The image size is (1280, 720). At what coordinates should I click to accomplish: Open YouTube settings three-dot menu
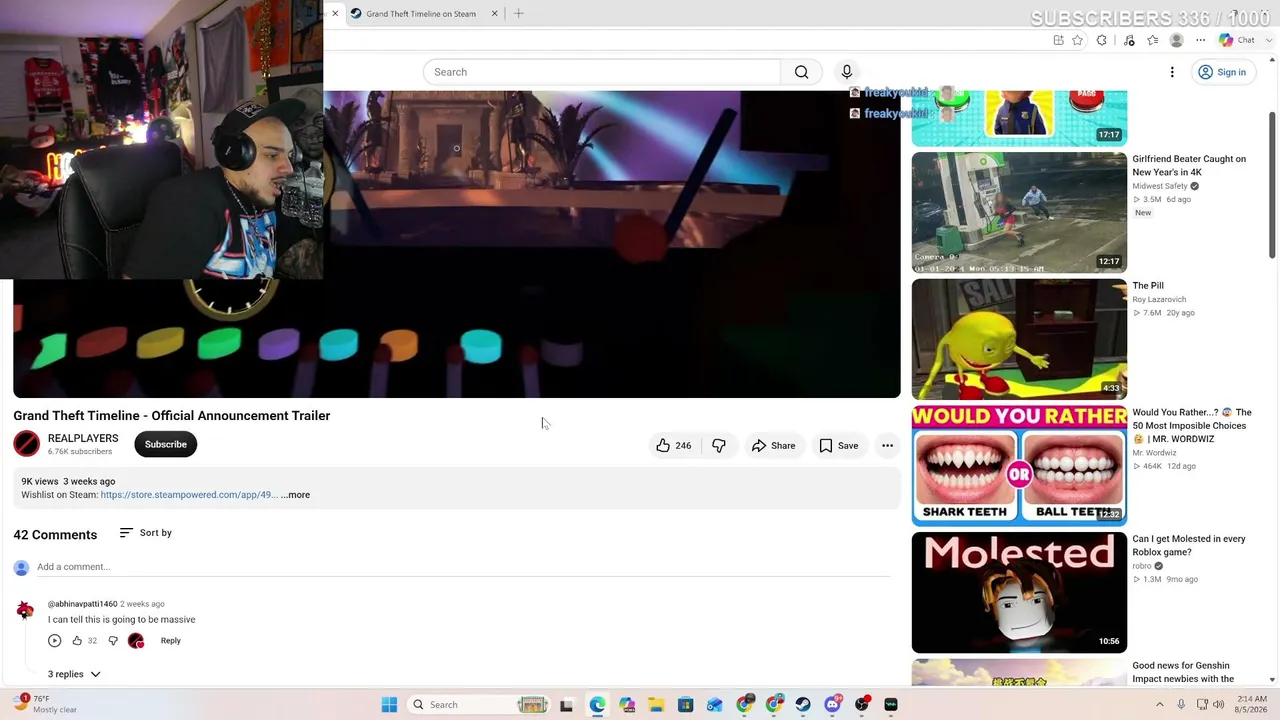pyautogui.click(x=1172, y=72)
